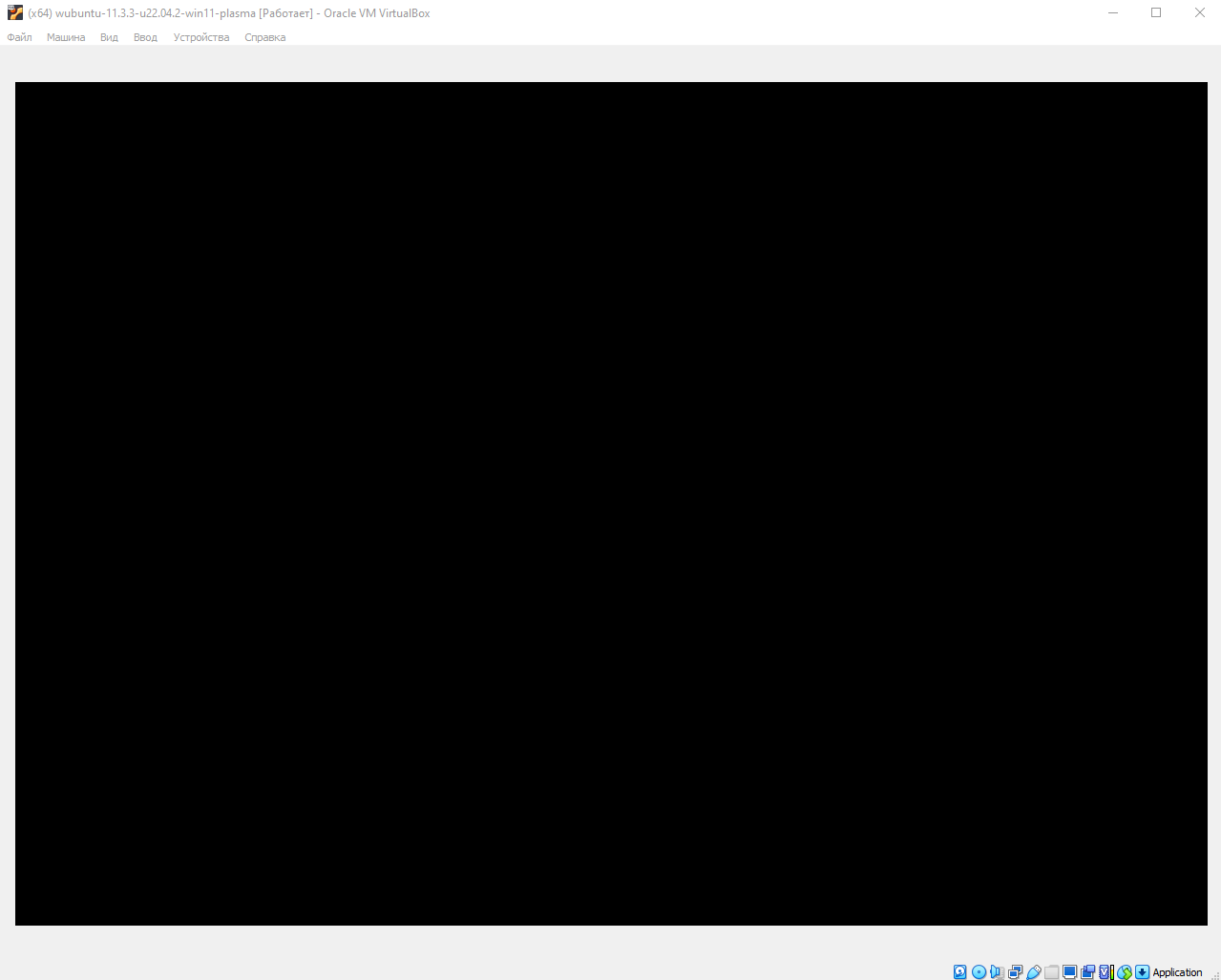The height and width of the screenshot is (980, 1221).
Task: Close the VirtualBox VM window
Action: [1200, 12]
